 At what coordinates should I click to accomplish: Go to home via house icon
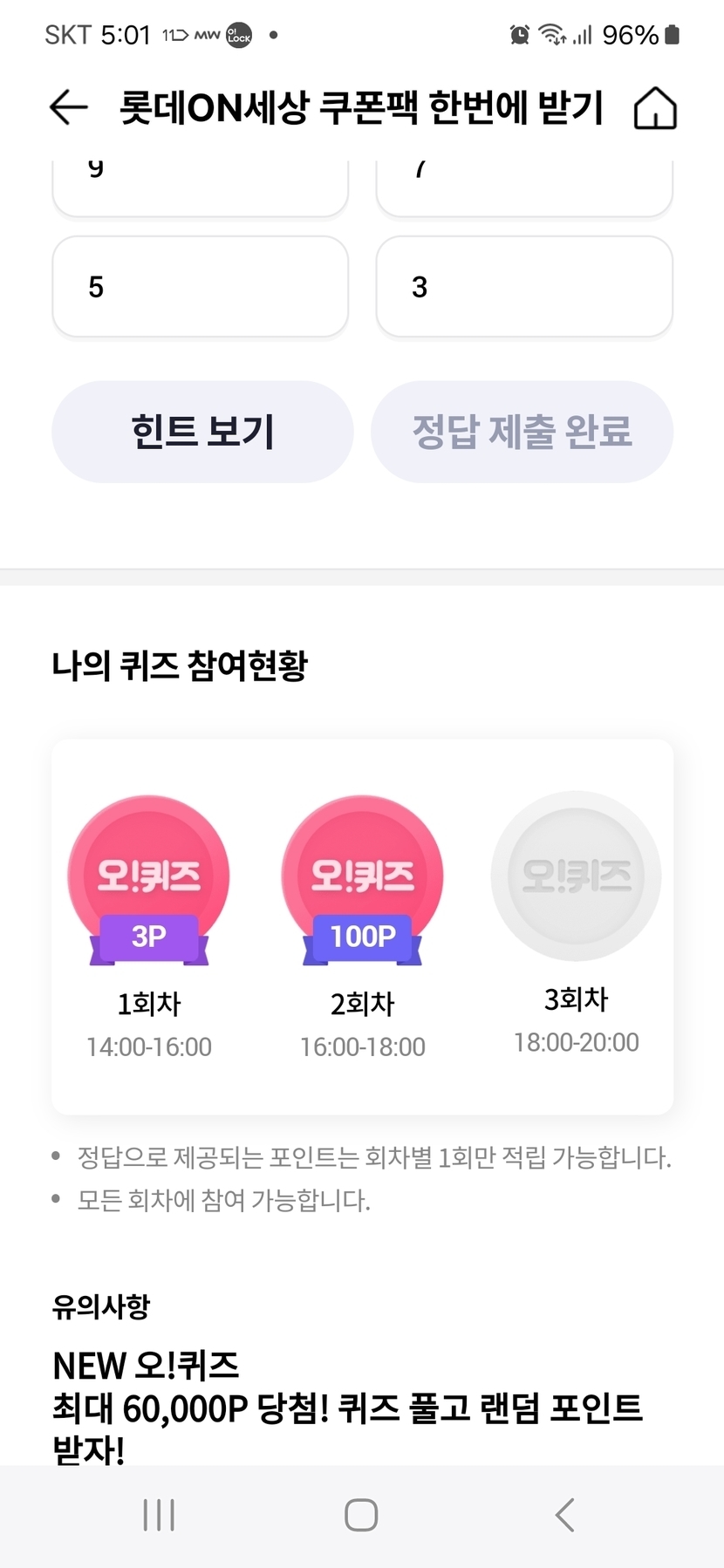coord(654,109)
